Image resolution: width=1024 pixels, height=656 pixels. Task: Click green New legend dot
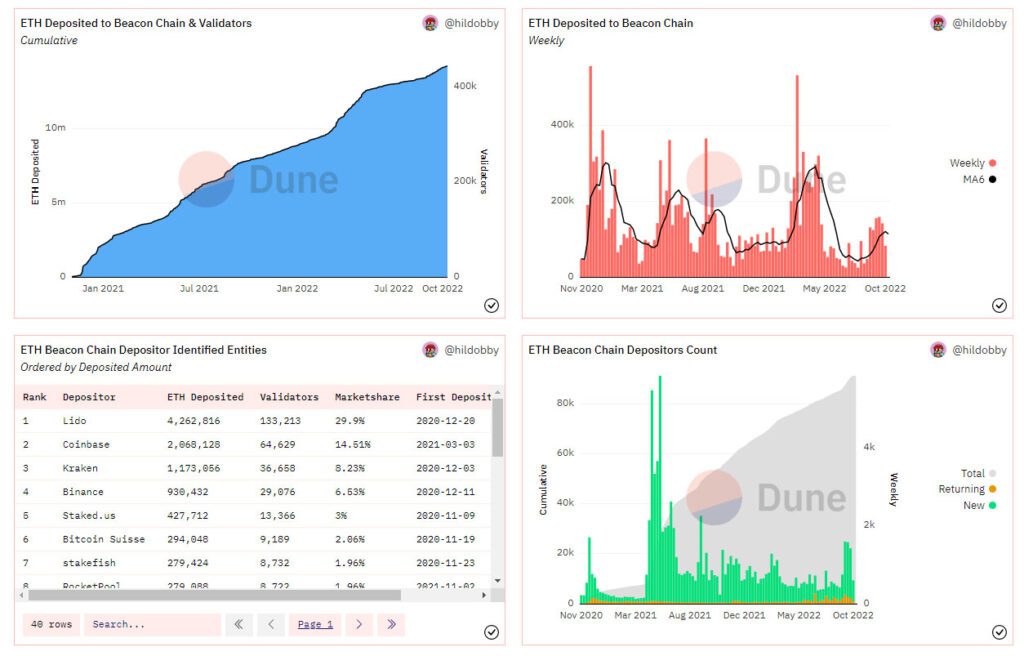993,505
